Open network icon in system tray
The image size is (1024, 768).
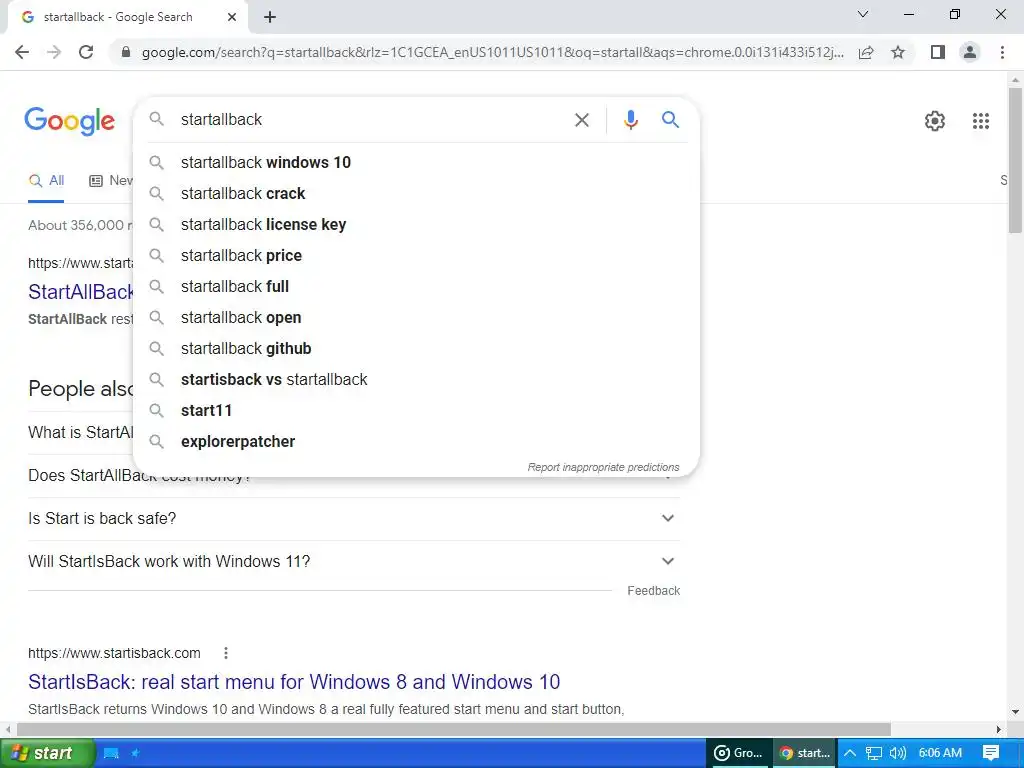point(873,753)
